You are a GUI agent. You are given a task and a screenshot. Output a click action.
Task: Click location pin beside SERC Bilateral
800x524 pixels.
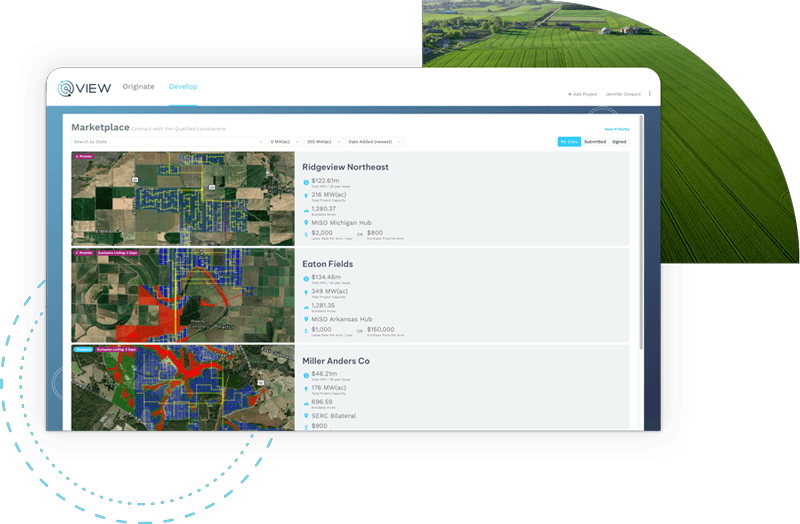tap(306, 416)
